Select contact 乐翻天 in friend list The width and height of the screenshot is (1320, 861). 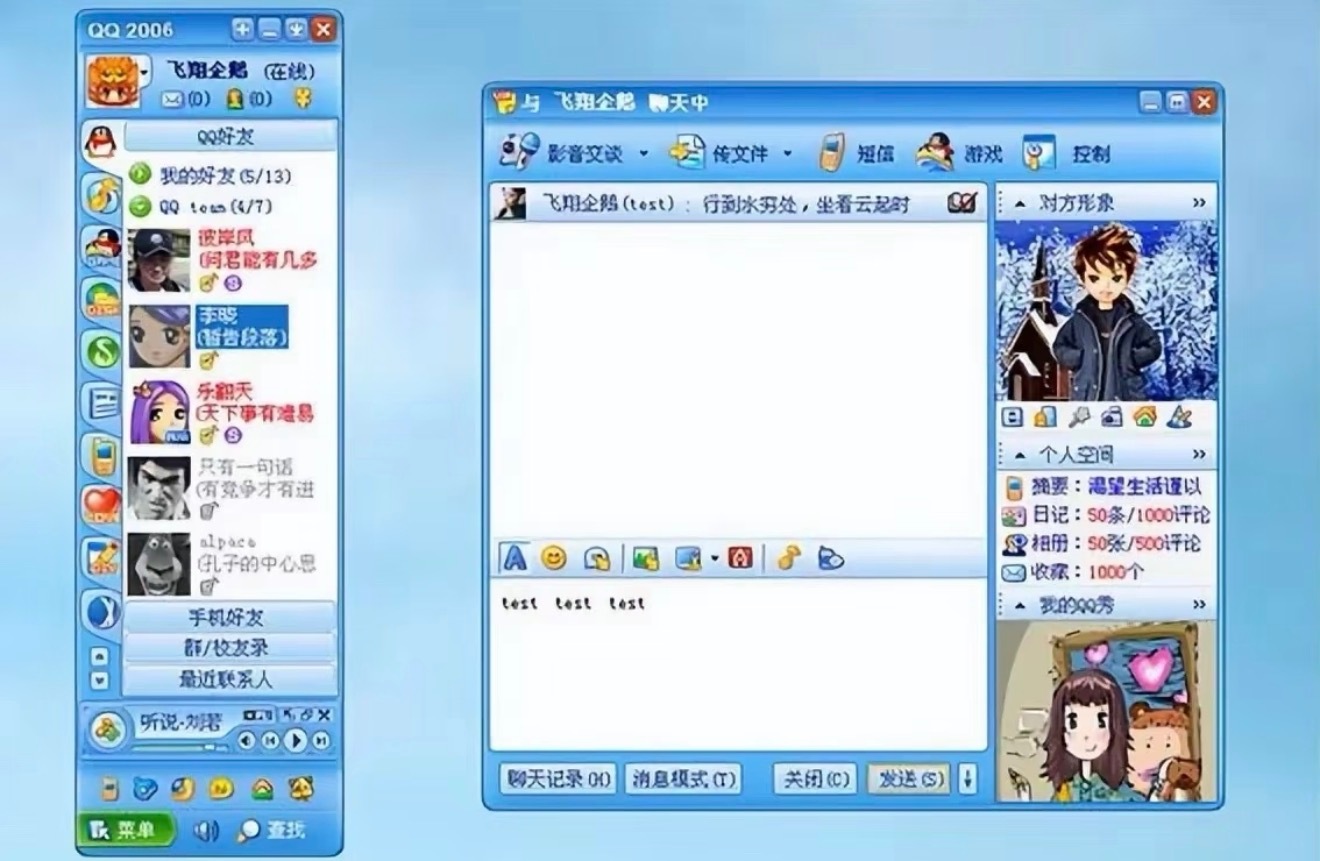pyautogui.click(x=231, y=412)
